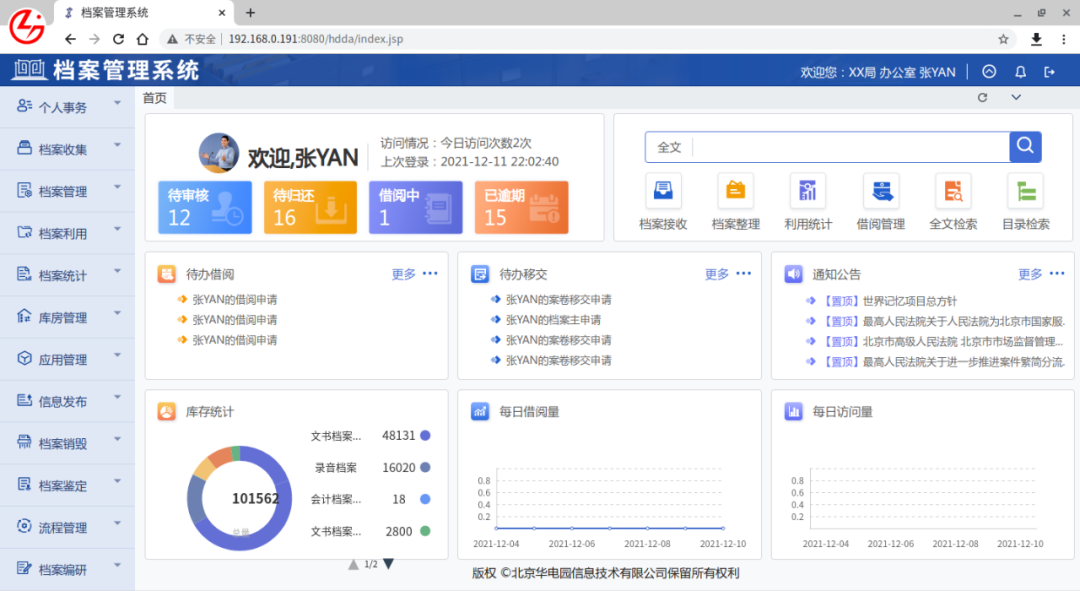Click 更多 in the 待办借阅 panel

click(x=404, y=274)
